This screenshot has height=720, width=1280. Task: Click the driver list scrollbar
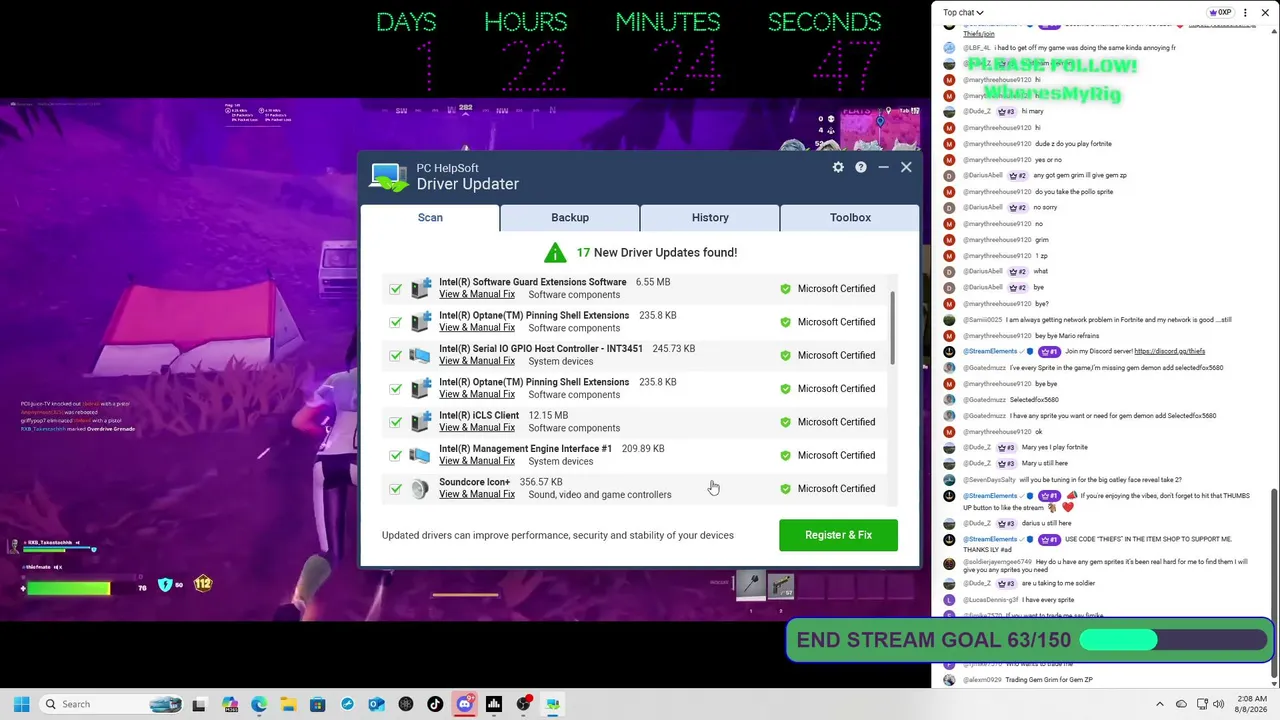click(892, 330)
